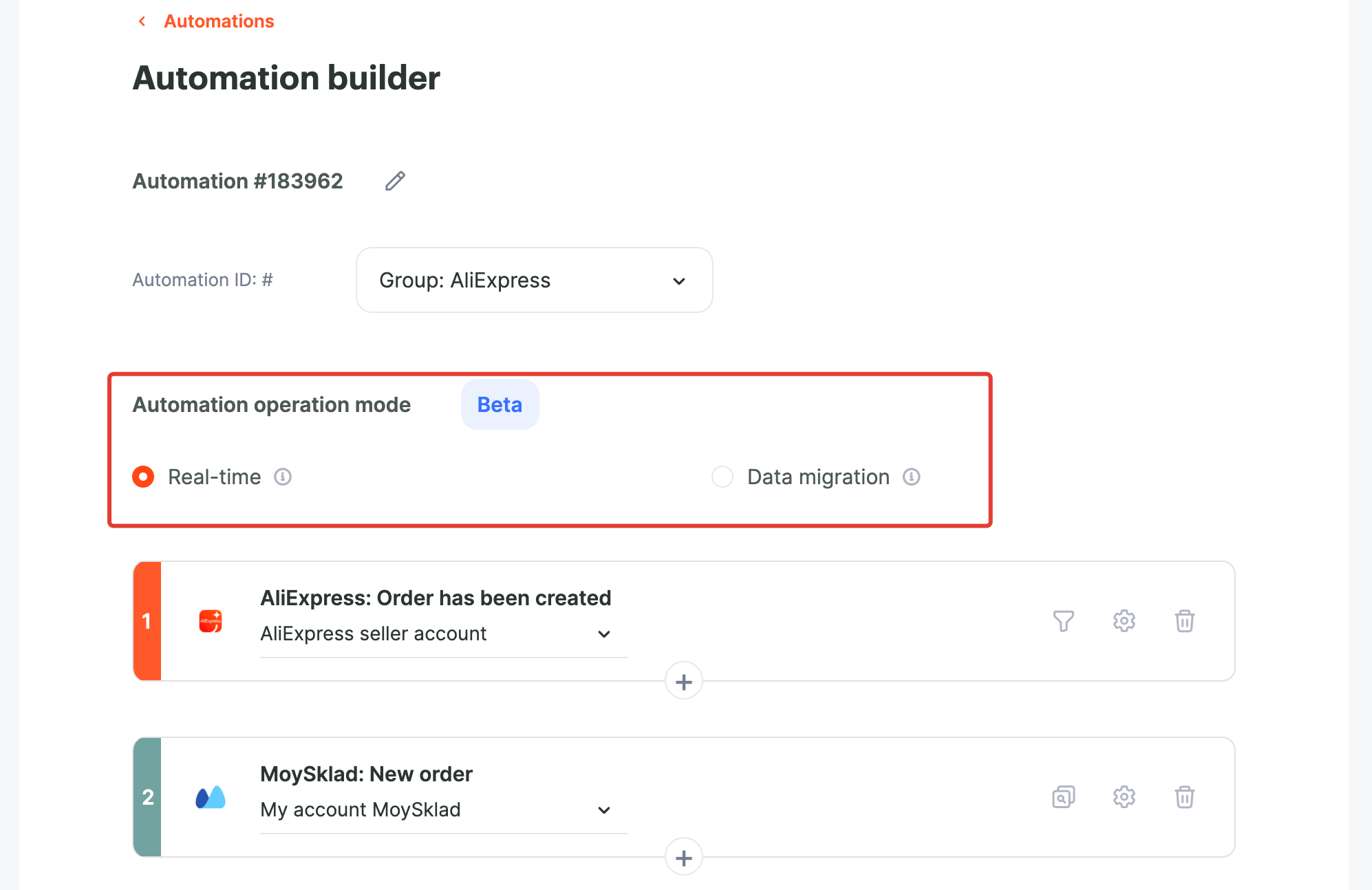Click the Beta badge
The height and width of the screenshot is (890, 1372).
click(x=500, y=404)
